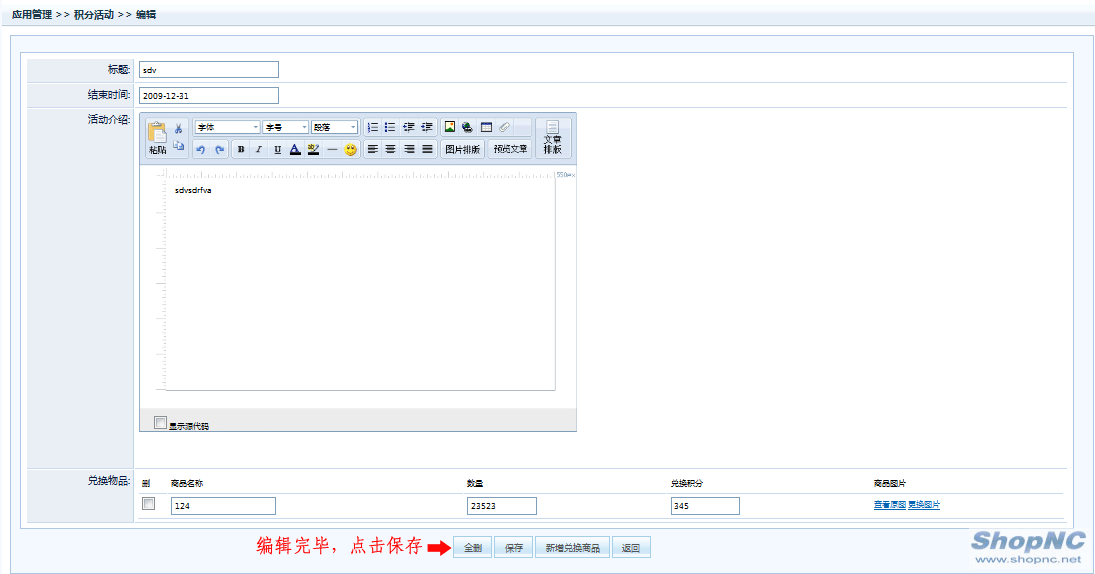Viewport: 1095px width, 574px height.
Task: Click add exchange product (新增兑换商品) button
Action: [573, 547]
